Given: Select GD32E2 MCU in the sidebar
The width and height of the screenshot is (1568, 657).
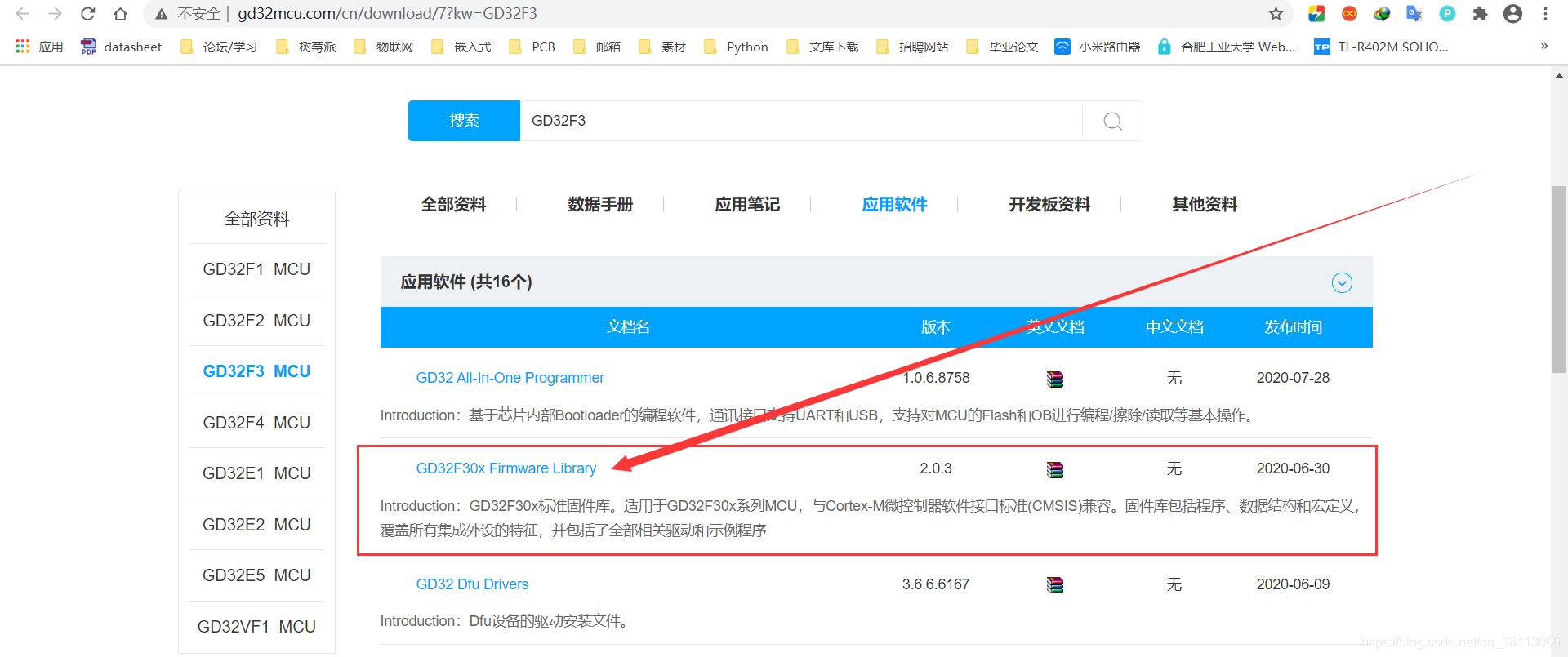Looking at the screenshot, I should pos(256,525).
